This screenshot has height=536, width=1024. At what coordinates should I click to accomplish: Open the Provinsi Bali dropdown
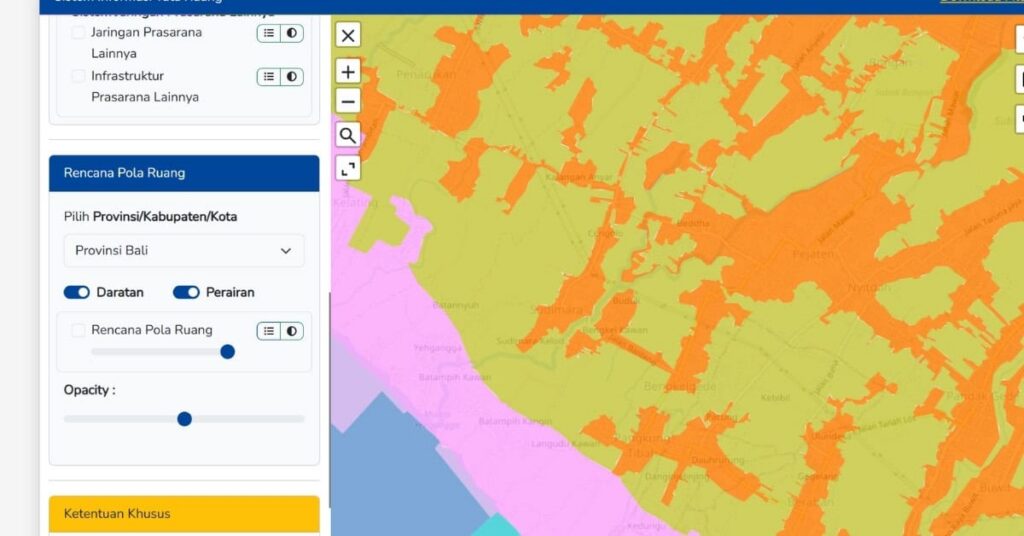[x=184, y=251]
